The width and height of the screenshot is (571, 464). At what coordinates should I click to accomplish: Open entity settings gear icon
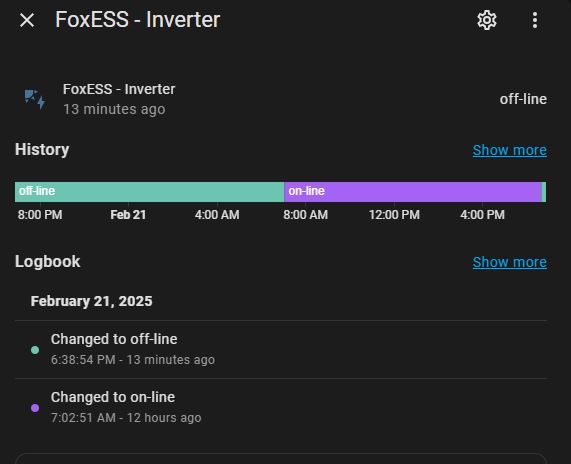click(487, 20)
